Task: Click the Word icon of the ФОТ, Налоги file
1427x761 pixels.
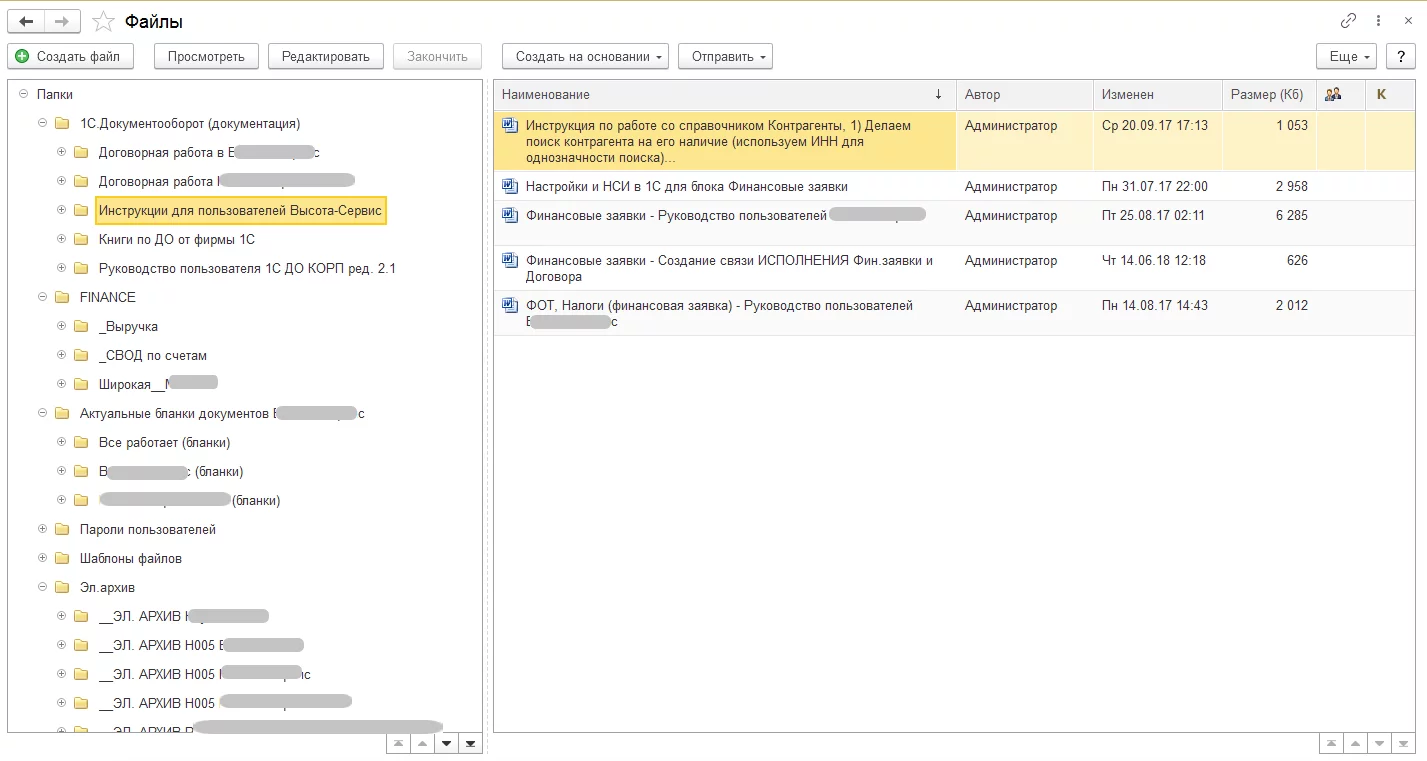Action: pyautogui.click(x=510, y=305)
